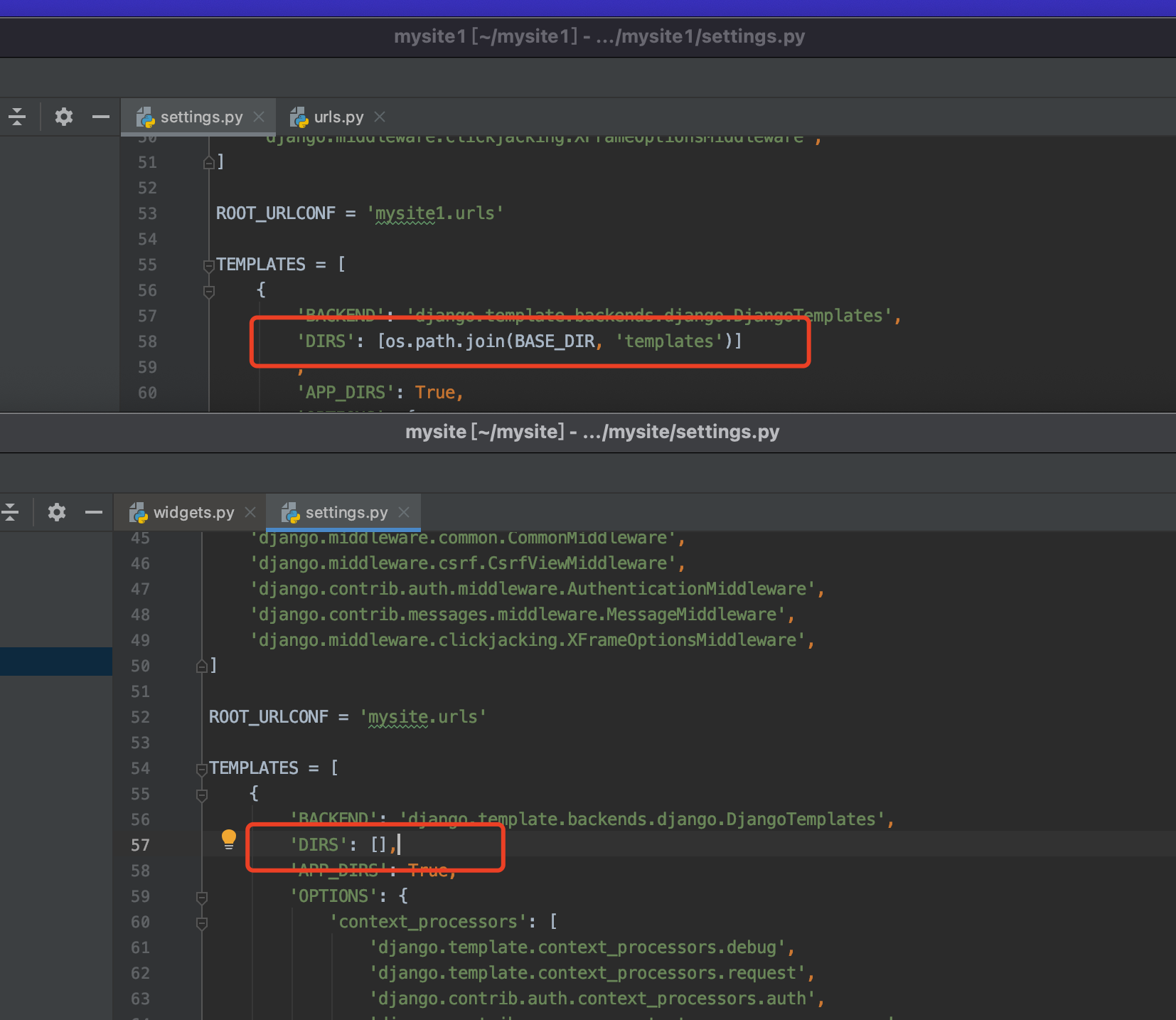Screen dimensions: 1176x1020
Task: Click the mysite1 window title bar text
Action: click(x=599, y=36)
